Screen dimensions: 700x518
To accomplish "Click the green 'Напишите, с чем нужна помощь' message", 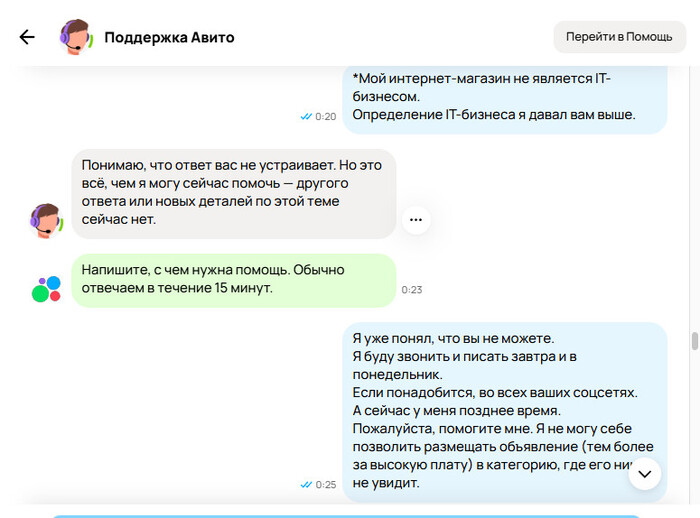I will 234,280.
